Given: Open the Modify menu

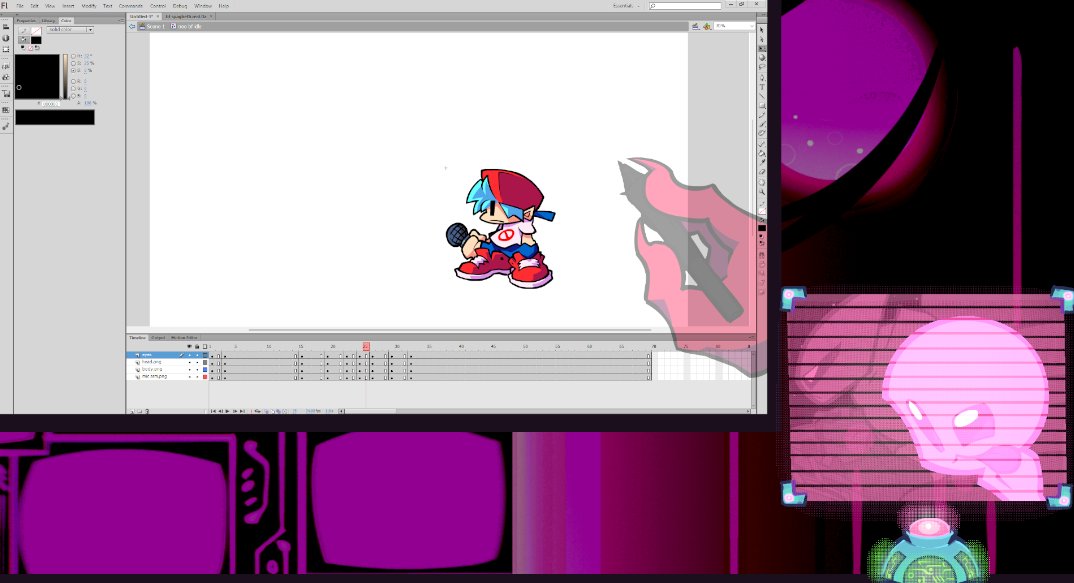Looking at the screenshot, I should [89, 5].
